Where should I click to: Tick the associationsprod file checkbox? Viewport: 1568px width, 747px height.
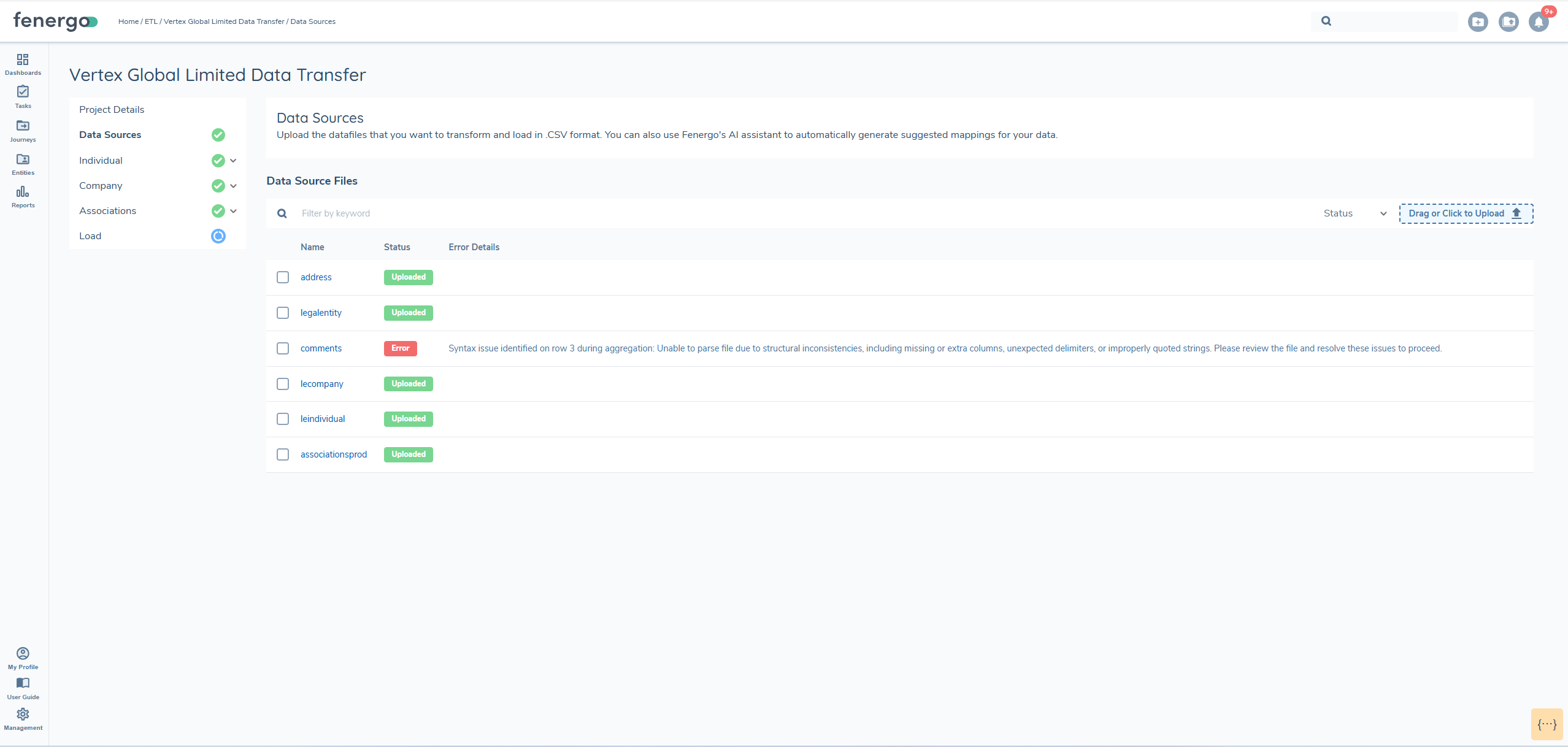(283, 454)
